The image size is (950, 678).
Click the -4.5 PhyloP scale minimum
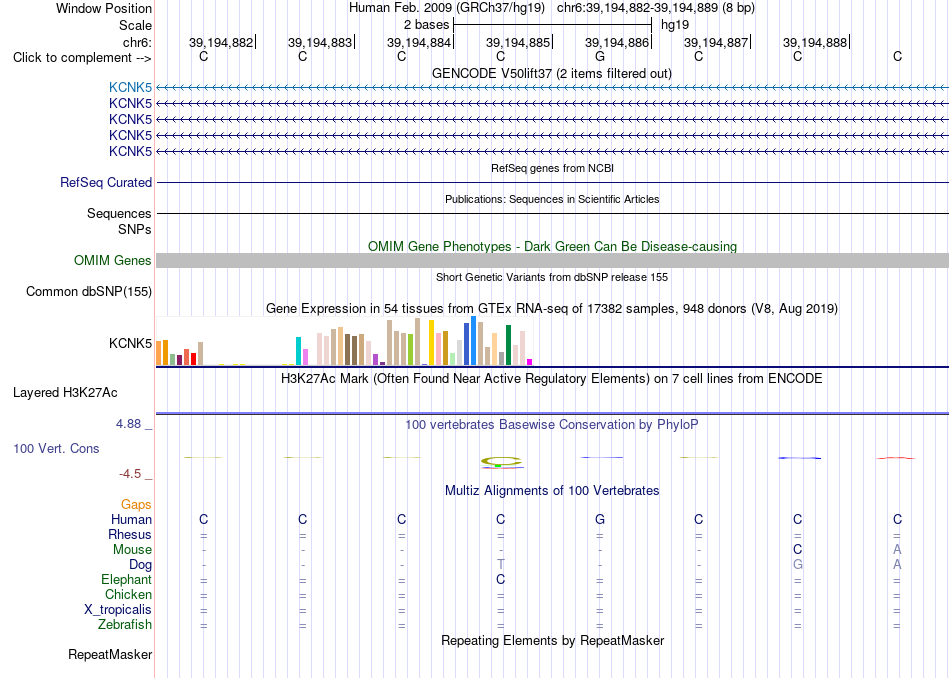pyautogui.click(x=130, y=474)
